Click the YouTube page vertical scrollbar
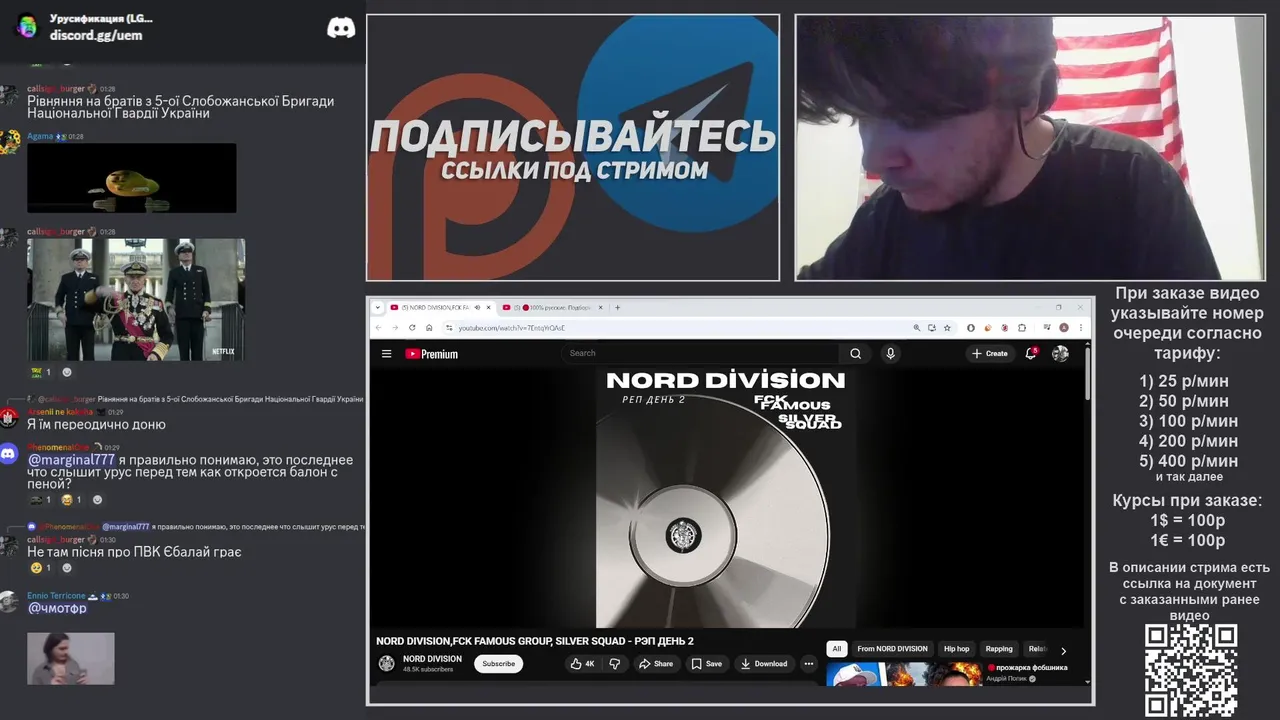The height and width of the screenshot is (720, 1280). tap(1087, 375)
